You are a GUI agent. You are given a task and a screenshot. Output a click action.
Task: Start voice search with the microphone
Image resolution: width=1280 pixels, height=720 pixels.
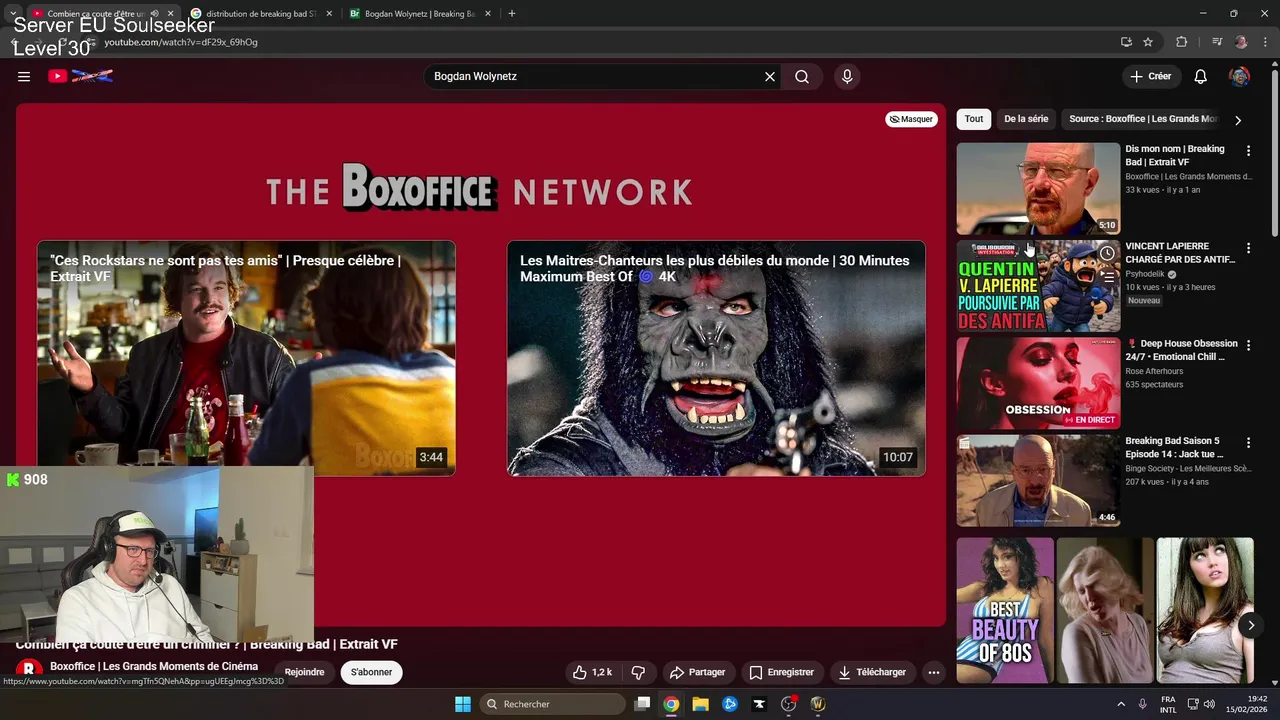click(x=847, y=76)
